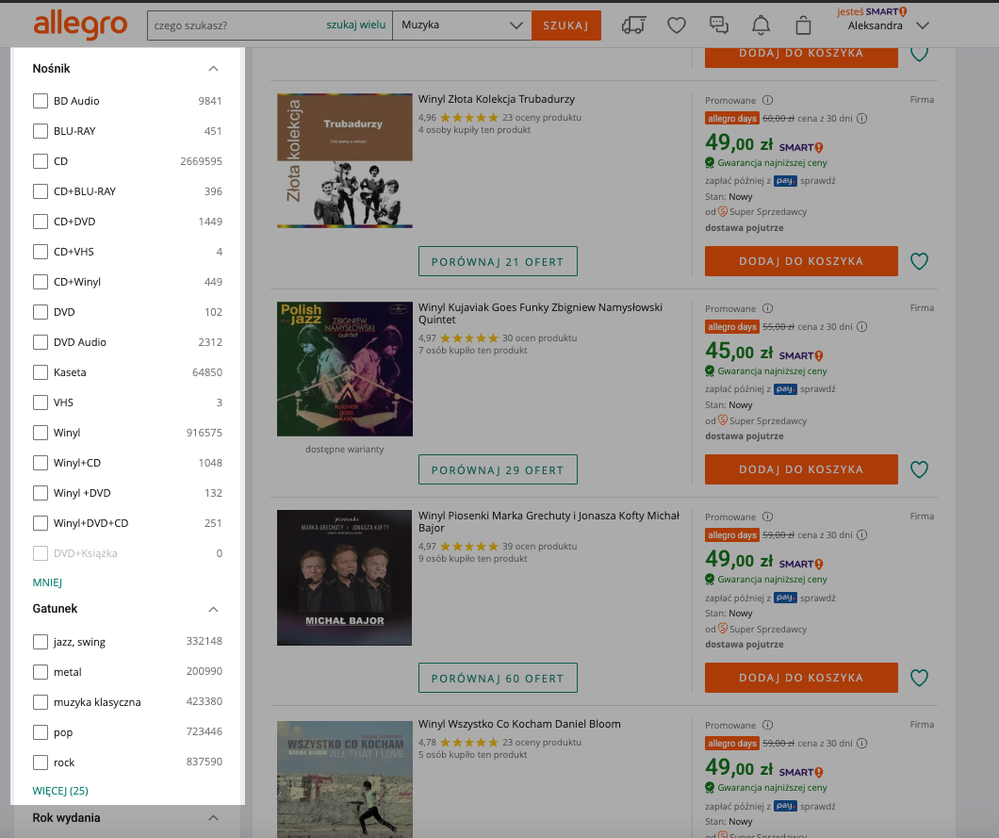Image resolution: width=999 pixels, height=838 pixels.
Task: Open the Allegro home page logo
Action: pos(80,25)
